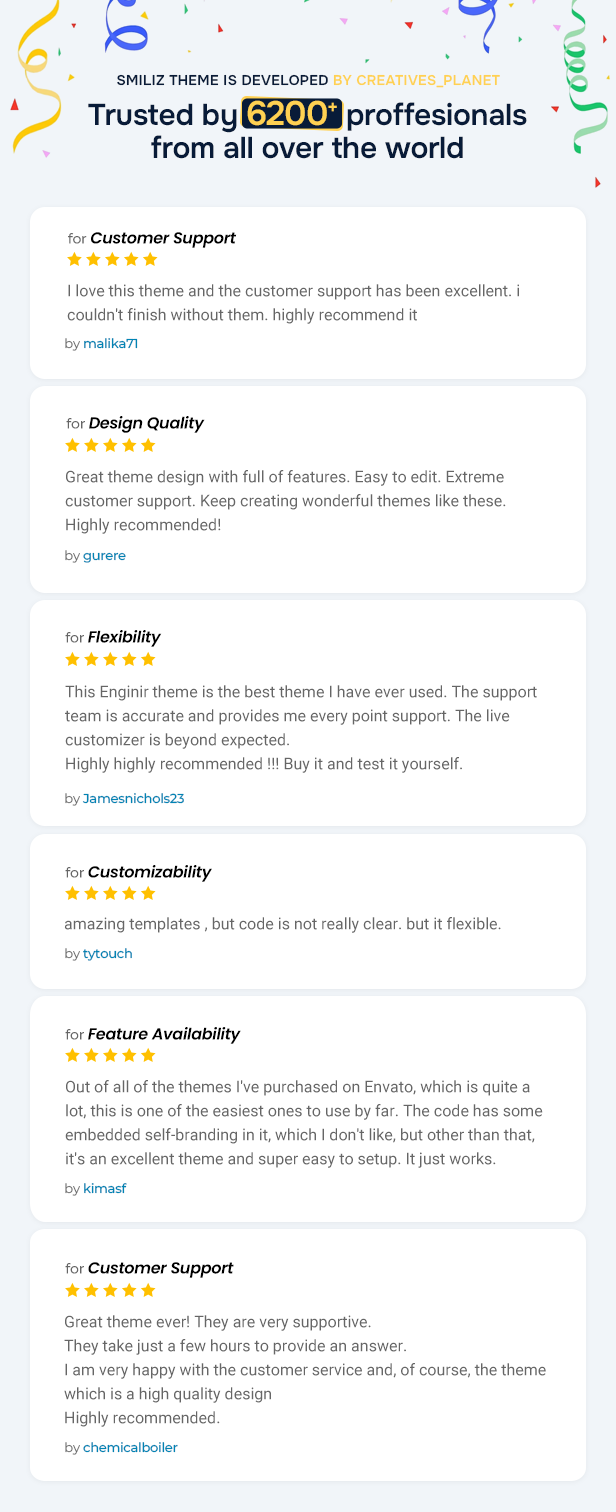This screenshot has width=616, height=1512.
Task: Click second star in chemicalboiler's review
Action: pyautogui.click(x=91, y=1290)
